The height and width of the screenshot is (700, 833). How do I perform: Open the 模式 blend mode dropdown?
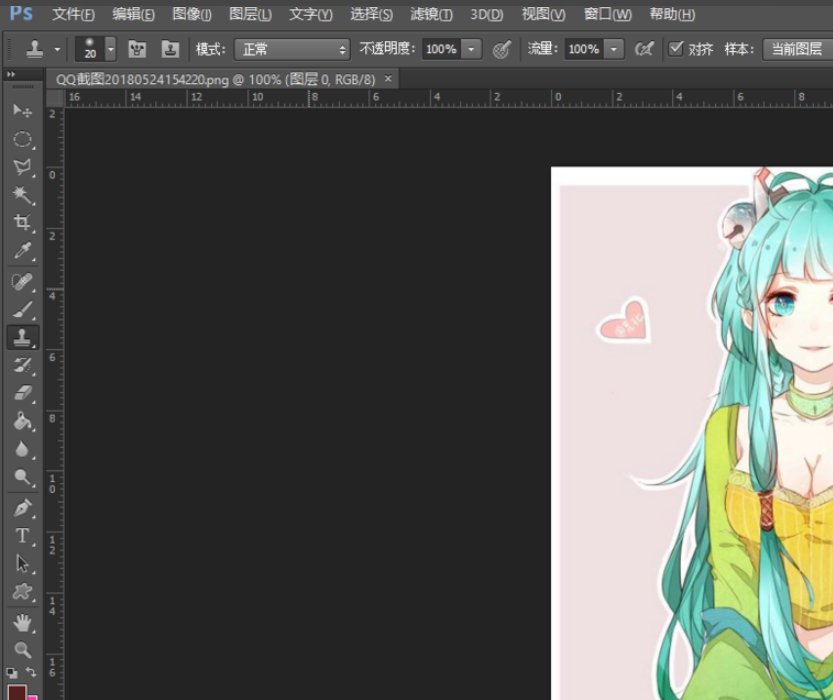click(x=290, y=47)
